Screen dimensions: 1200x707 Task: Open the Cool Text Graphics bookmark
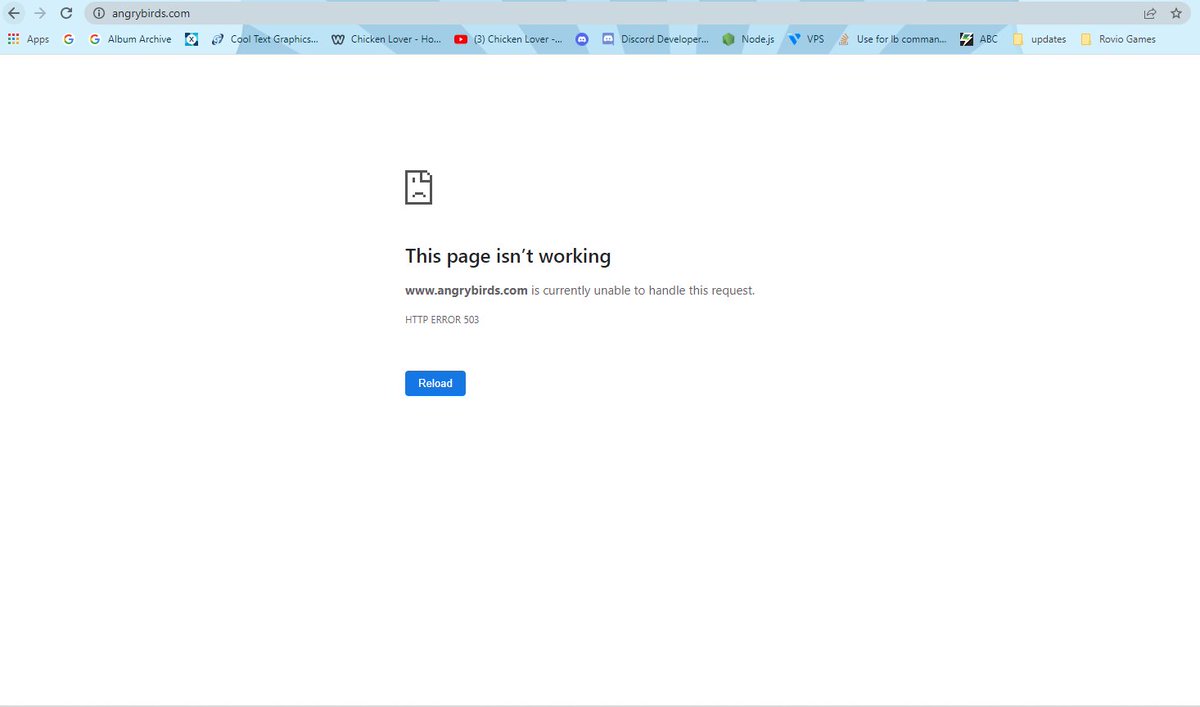265,39
